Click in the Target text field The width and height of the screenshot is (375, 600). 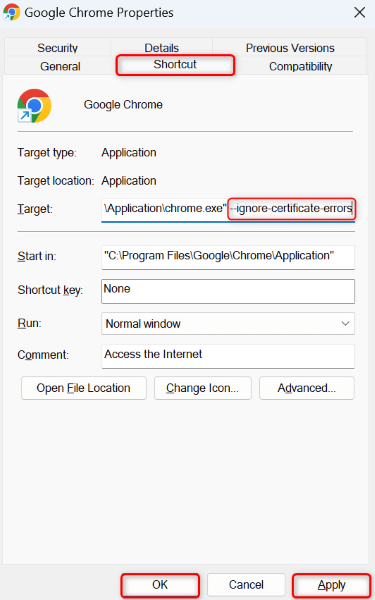(x=228, y=209)
